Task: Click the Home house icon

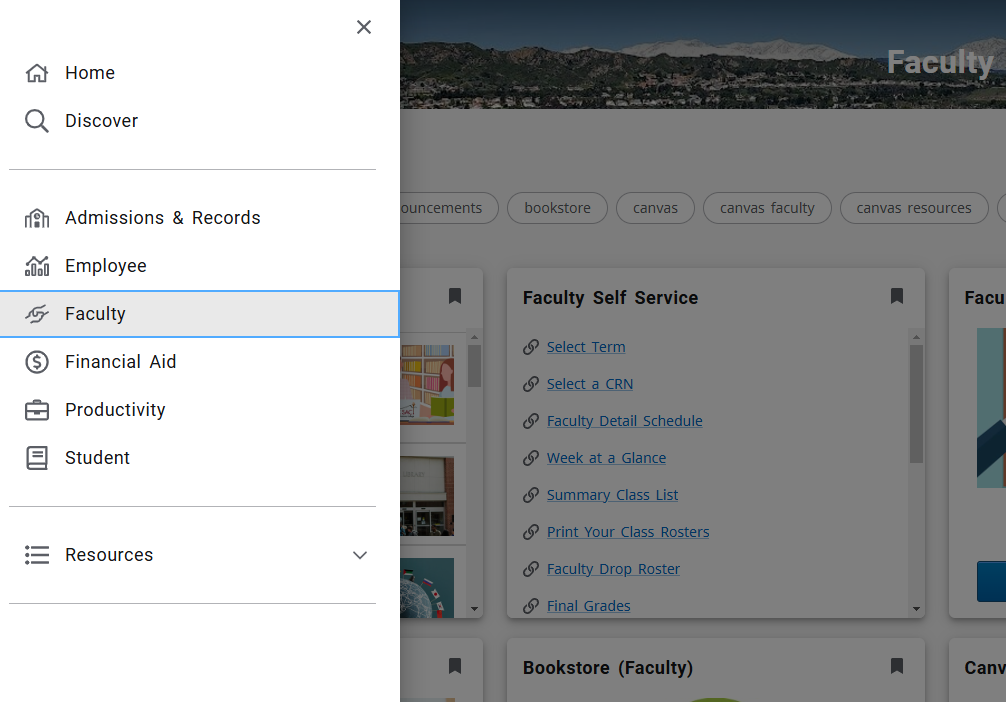Action: pos(37,73)
